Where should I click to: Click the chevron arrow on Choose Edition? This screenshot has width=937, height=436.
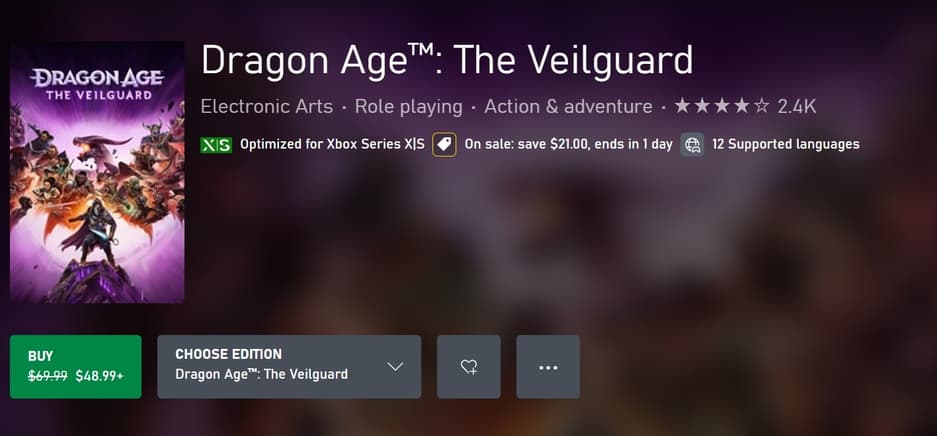coord(395,367)
